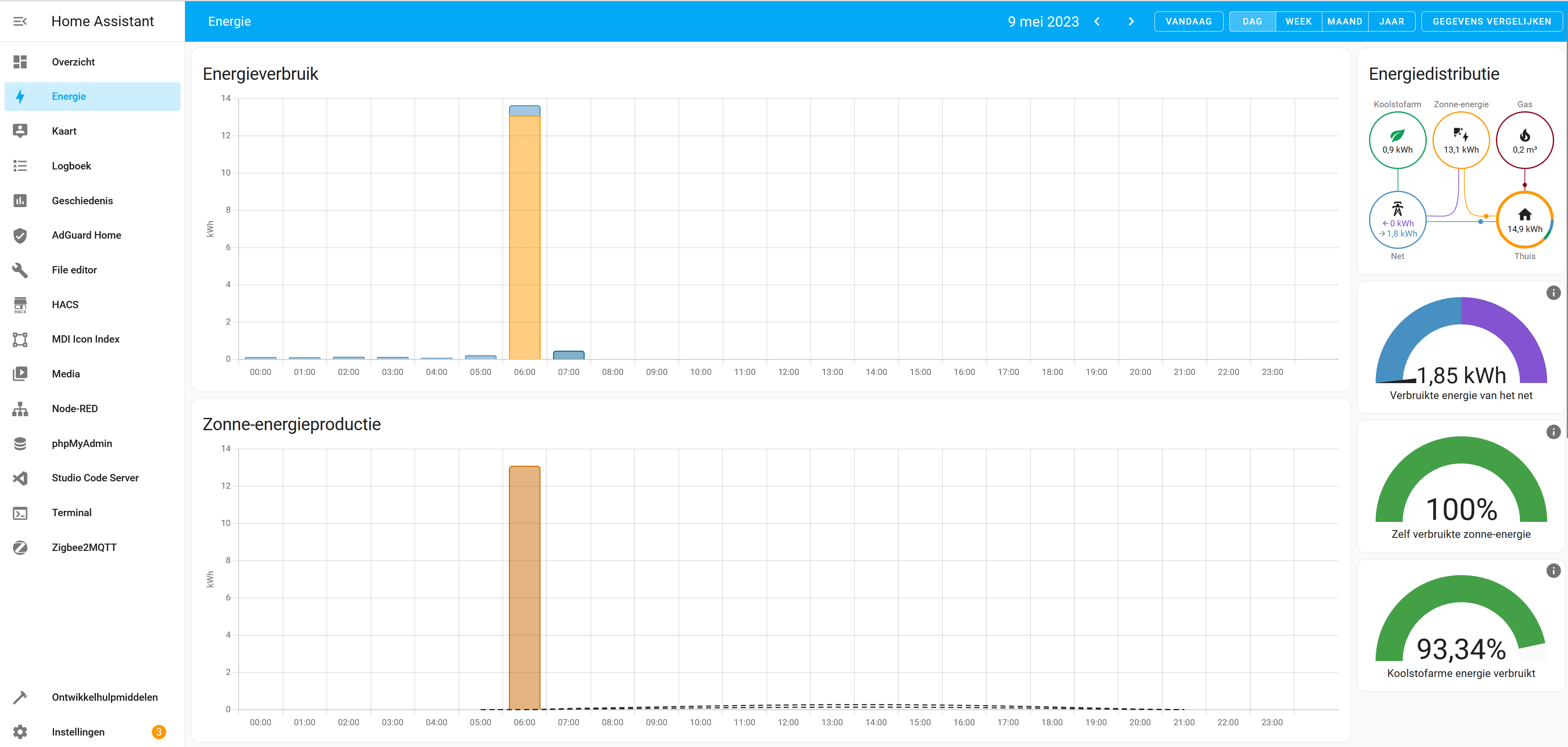
Task: Click the Thuis 14,9 kWh circle
Action: pyautogui.click(x=1524, y=220)
